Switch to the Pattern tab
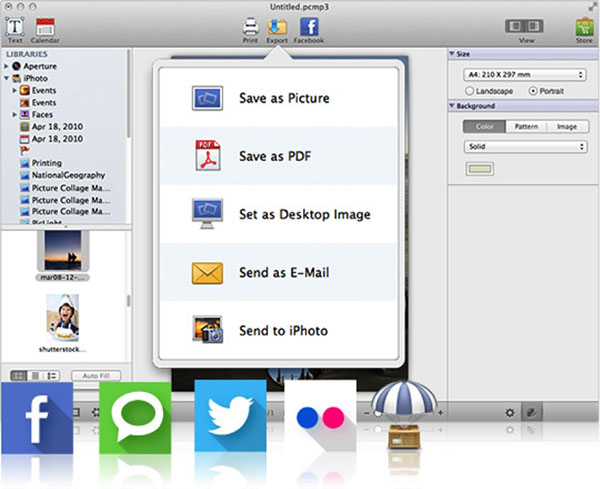Viewport: 600px width, 489px height. click(524, 127)
